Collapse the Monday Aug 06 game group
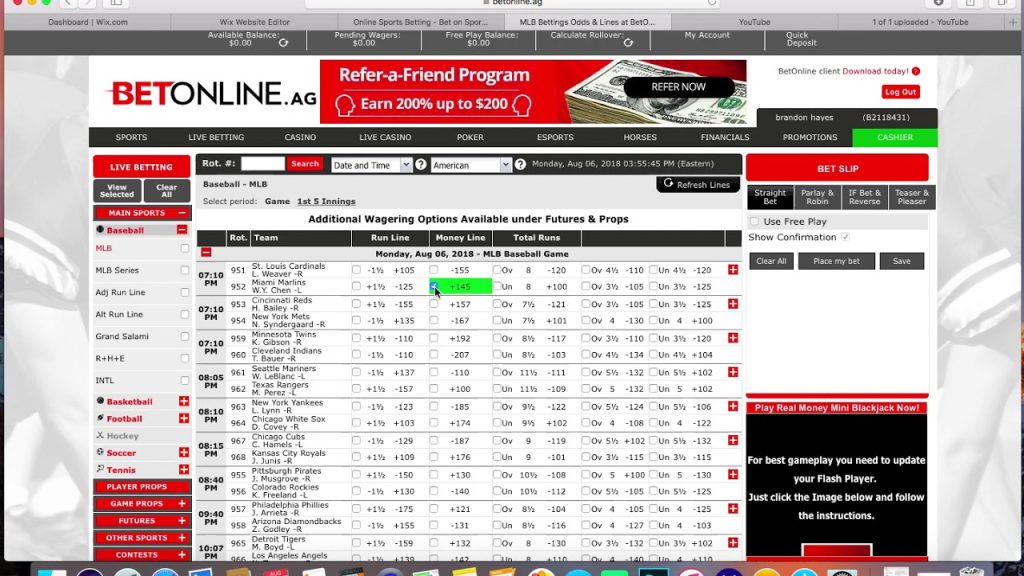The height and width of the screenshot is (576, 1024). [x=206, y=254]
